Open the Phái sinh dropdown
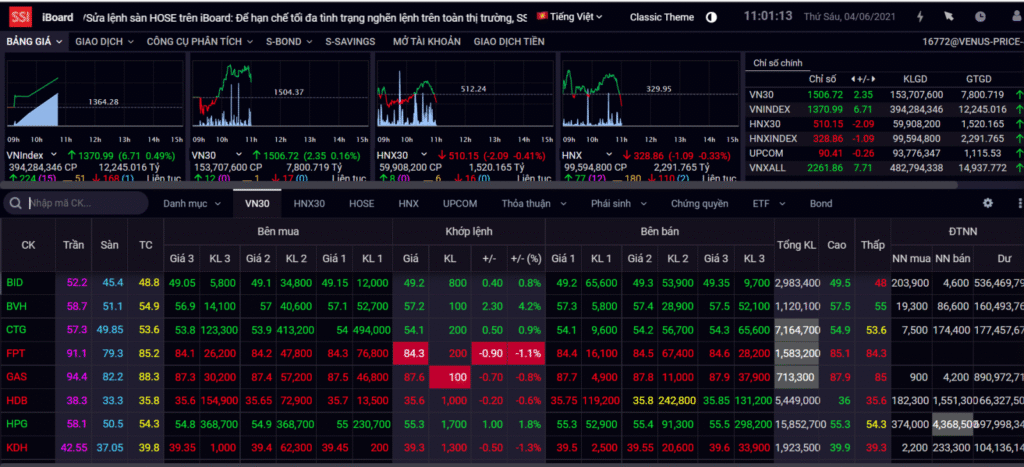 click(x=614, y=203)
